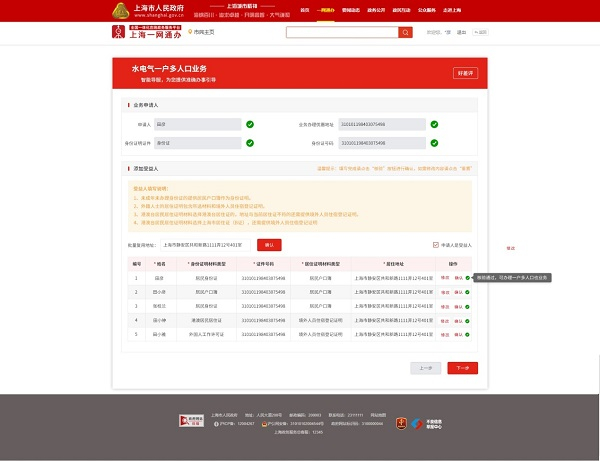Click 确认 link in row 2
Screen dimensions: 600x461
coord(458,292)
